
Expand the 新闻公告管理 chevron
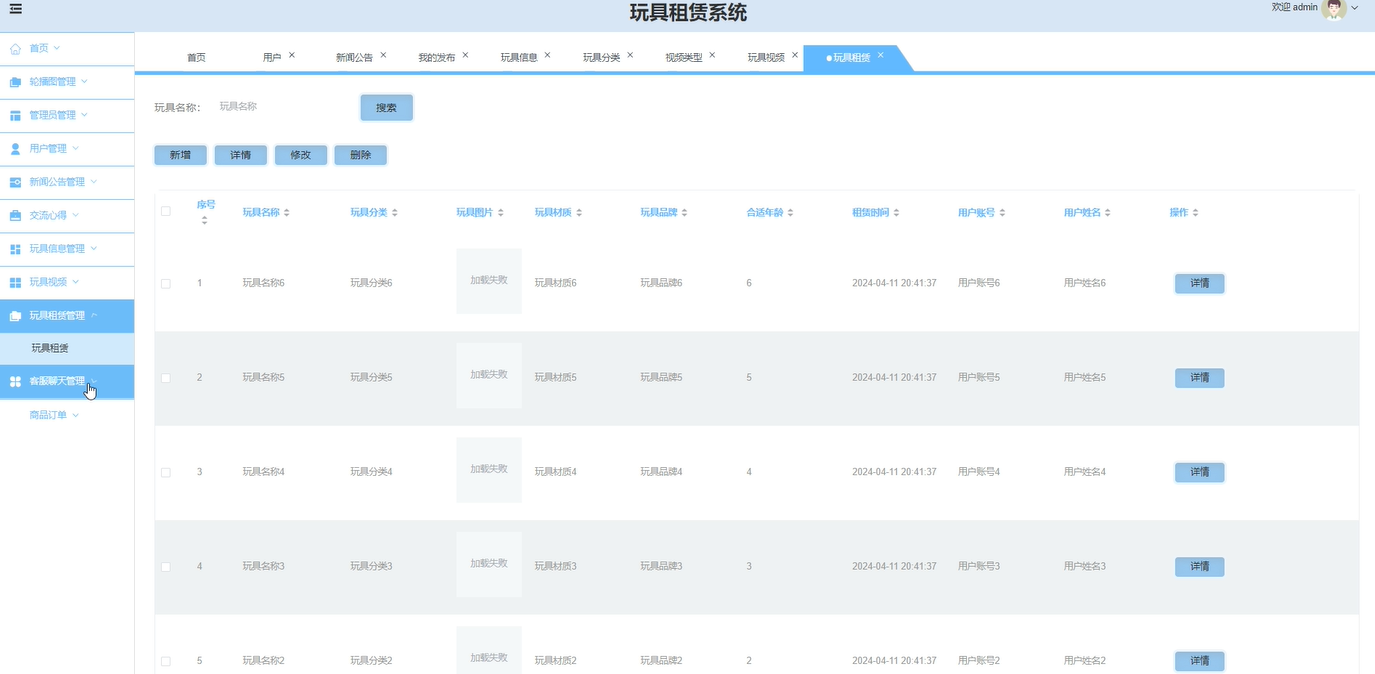click(x=94, y=182)
